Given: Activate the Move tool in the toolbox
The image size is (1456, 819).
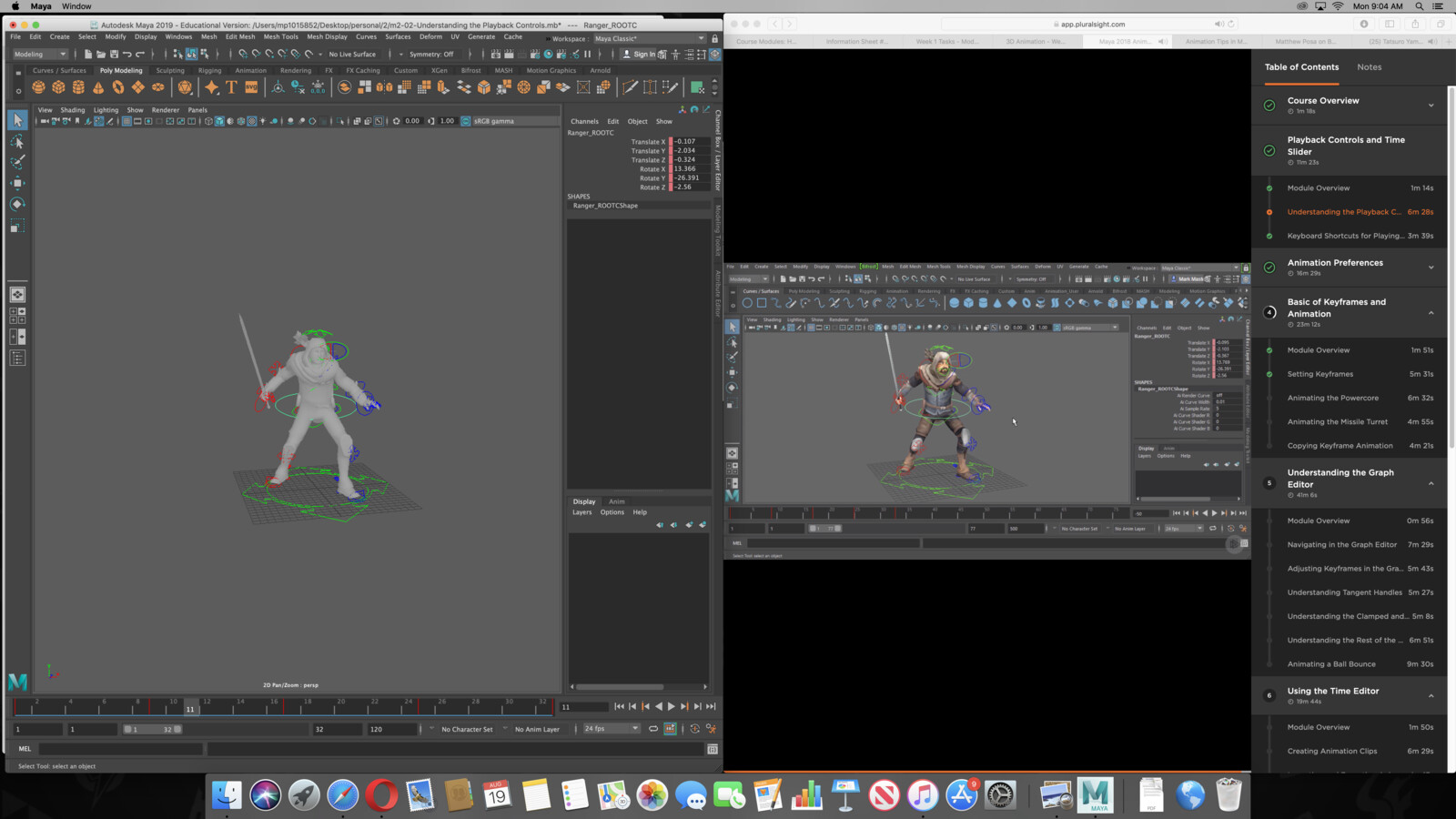Looking at the screenshot, I should pyautogui.click(x=17, y=183).
